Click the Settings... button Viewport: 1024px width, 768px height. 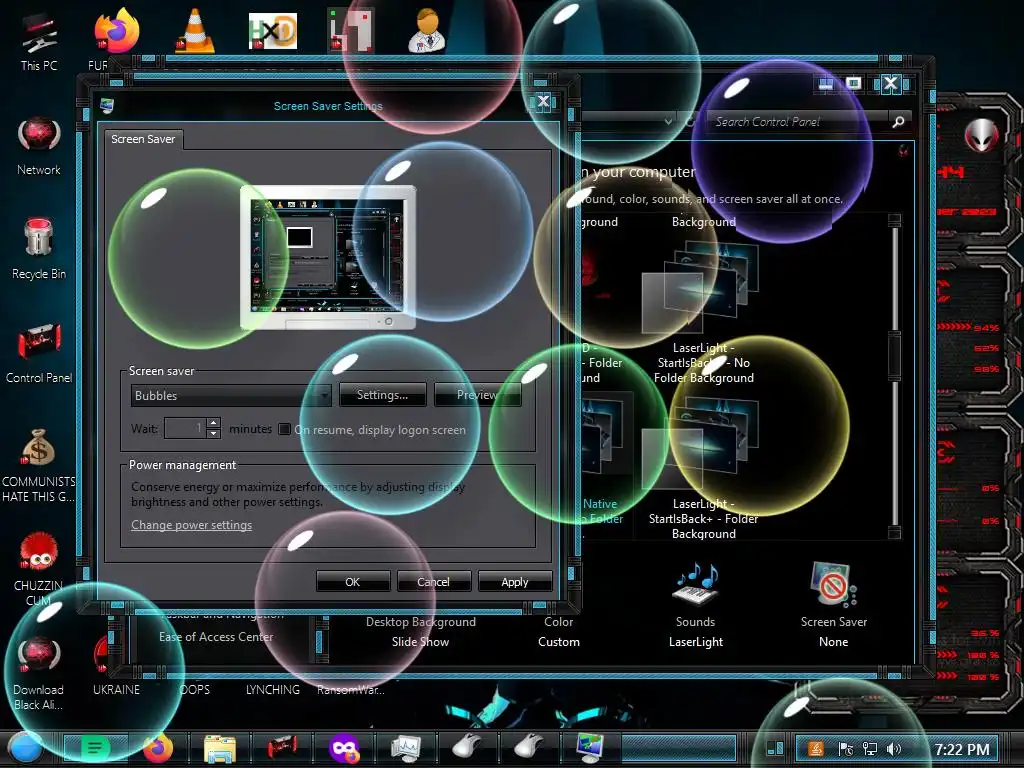pyautogui.click(x=383, y=395)
